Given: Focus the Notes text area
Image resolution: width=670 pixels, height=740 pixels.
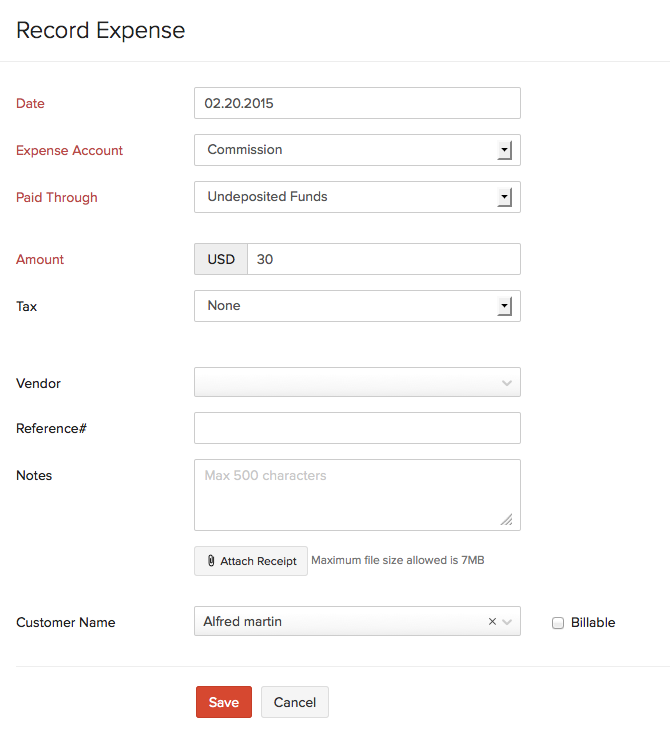Looking at the screenshot, I should (x=357, y=495).
